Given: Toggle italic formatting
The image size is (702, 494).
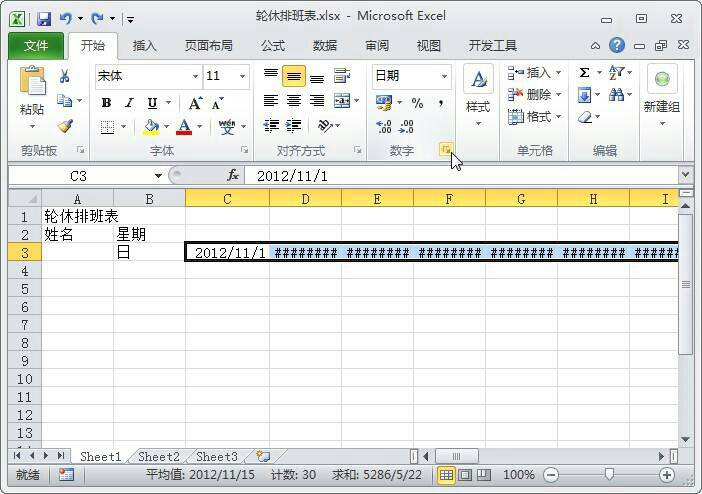Looking at the screenshot, I should click(x=129, y=103).
